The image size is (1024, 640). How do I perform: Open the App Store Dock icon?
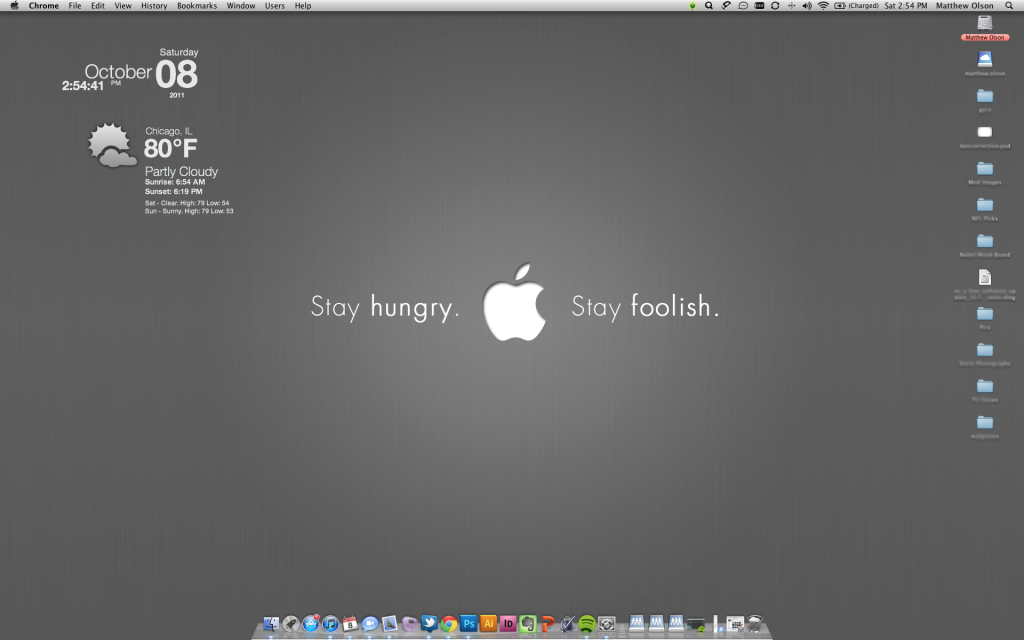click(311, 624)
